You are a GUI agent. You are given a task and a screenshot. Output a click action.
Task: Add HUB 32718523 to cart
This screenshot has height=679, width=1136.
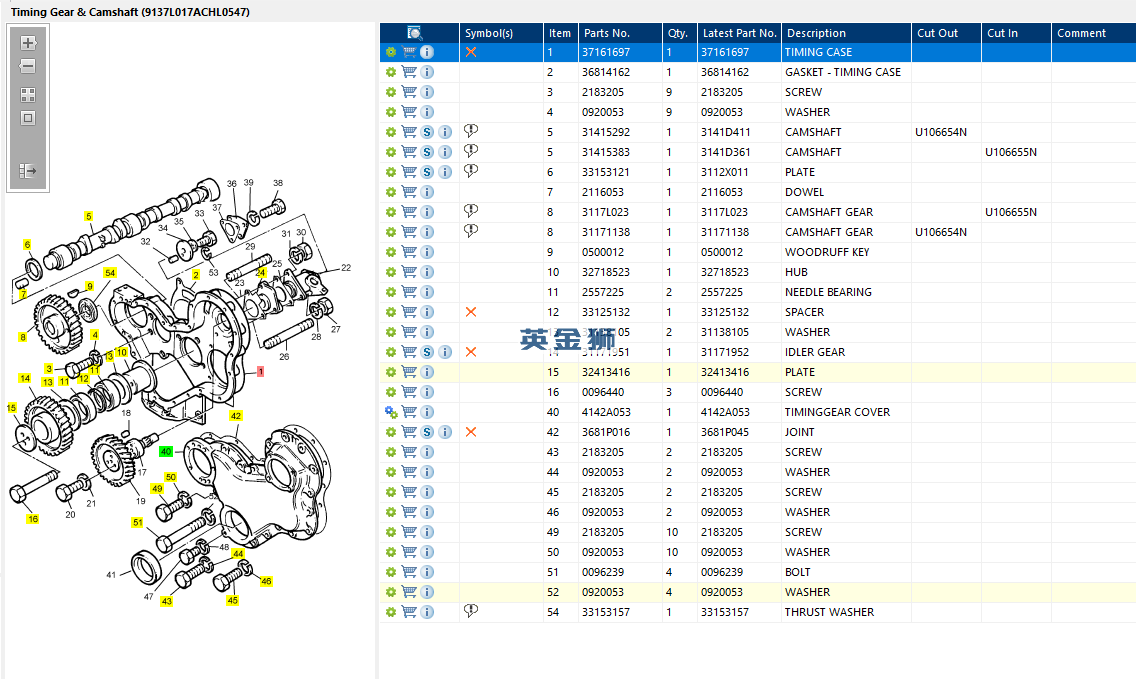409,272
